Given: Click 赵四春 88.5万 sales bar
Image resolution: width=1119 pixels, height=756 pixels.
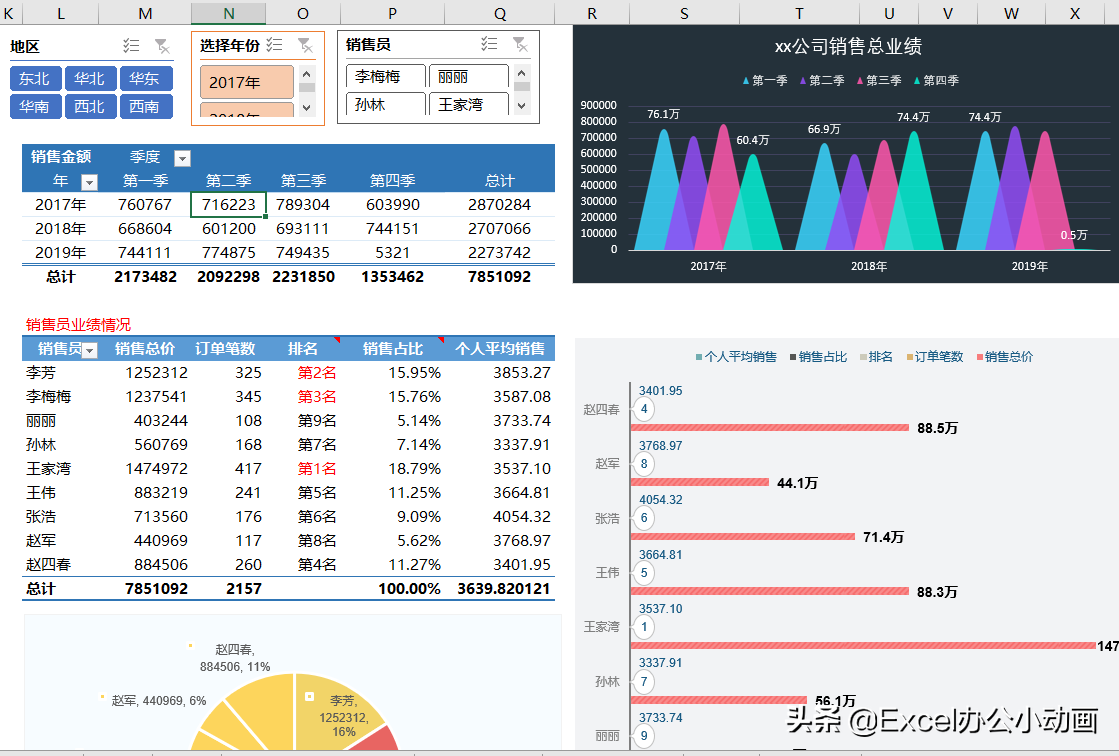Looking at the screenshot, I should pyautogui.click(x=770, y=428).
